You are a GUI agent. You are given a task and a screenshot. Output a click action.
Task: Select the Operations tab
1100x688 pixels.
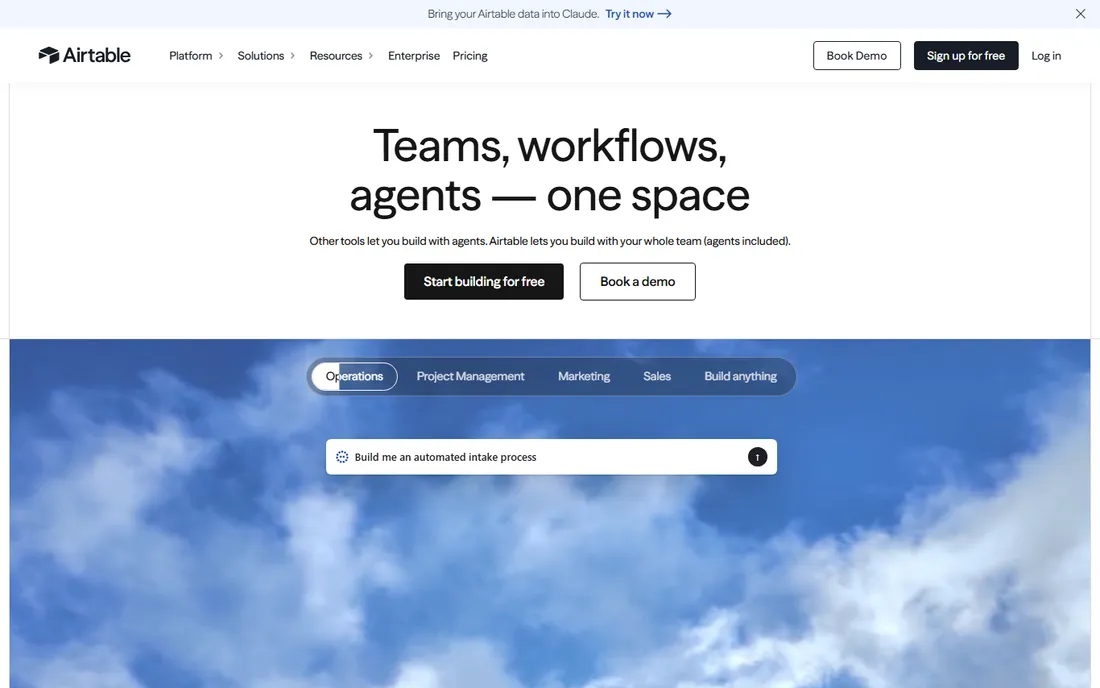354,377
